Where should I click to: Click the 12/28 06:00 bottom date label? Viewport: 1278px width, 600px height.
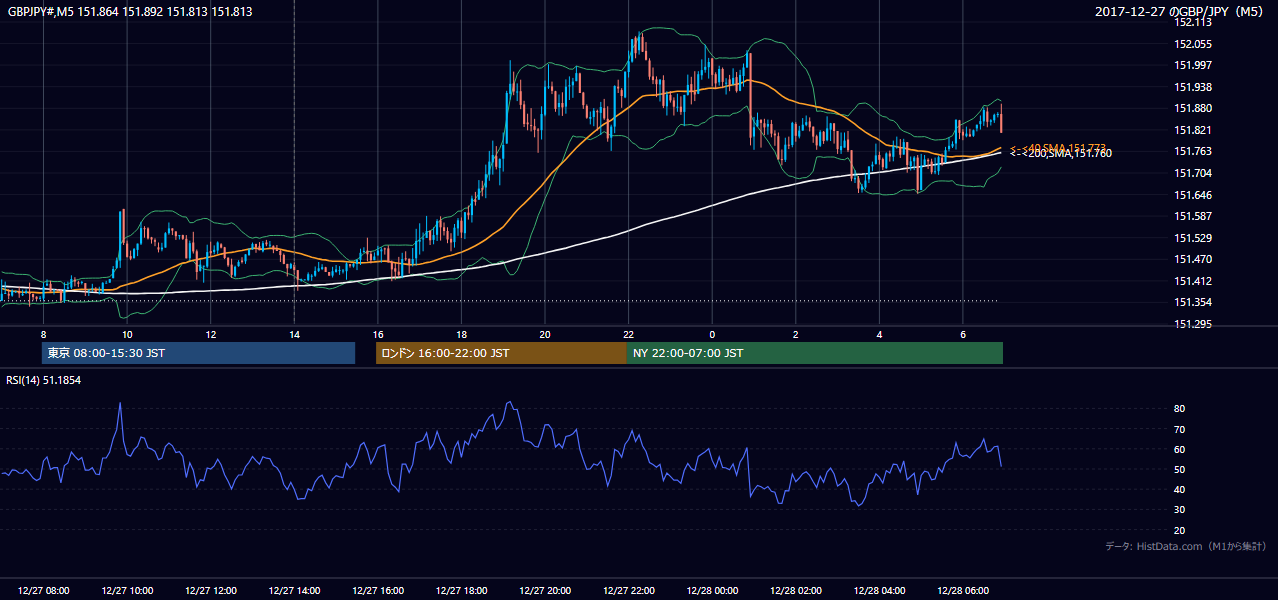[x=962, y=591]
